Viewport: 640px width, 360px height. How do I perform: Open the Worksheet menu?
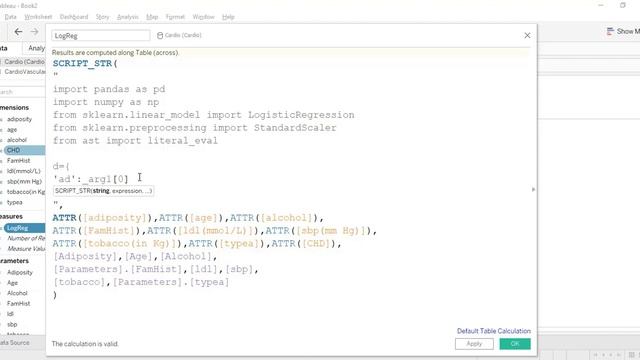[x=38, y=17]
